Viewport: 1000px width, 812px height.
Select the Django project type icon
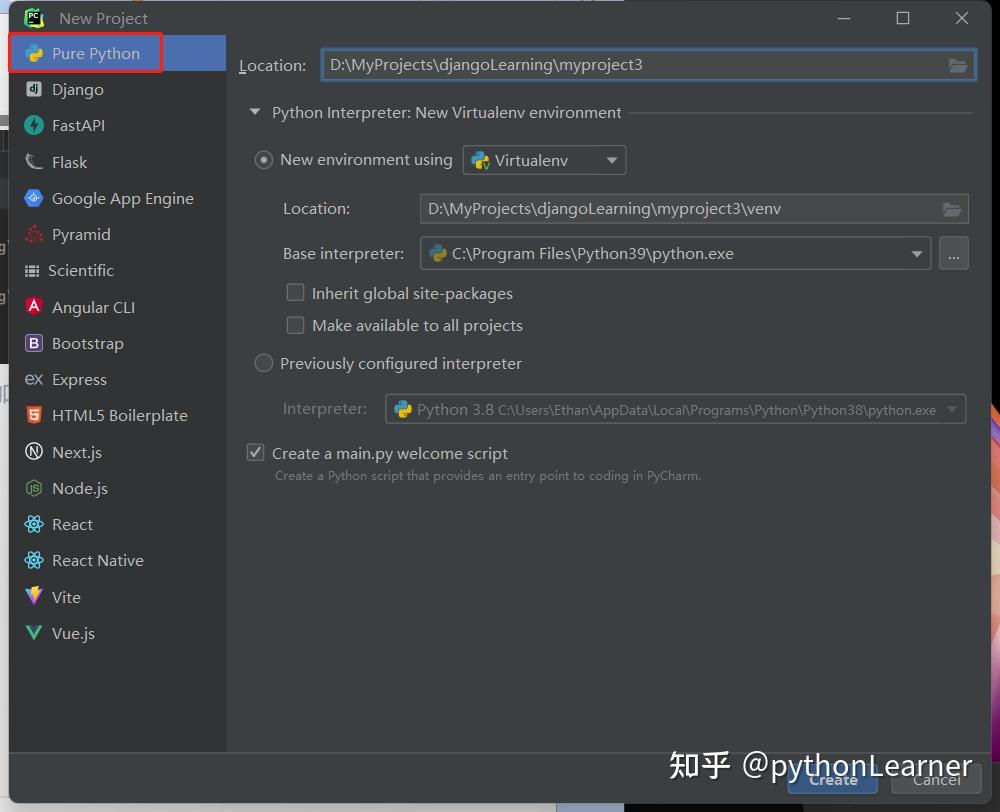click(33, 89)
